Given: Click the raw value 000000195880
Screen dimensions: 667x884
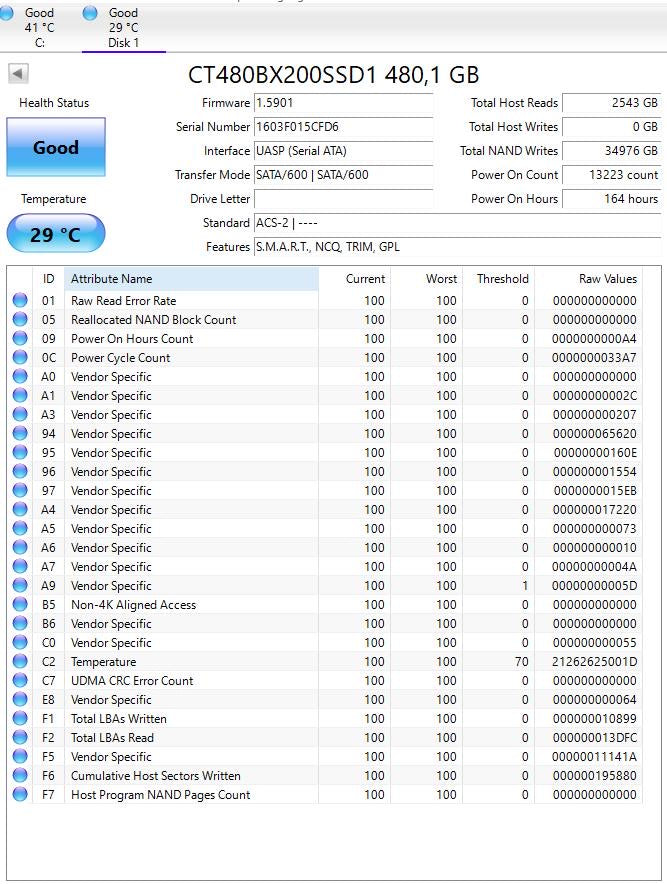Looking at the screenshot, I should pos(594,776).
